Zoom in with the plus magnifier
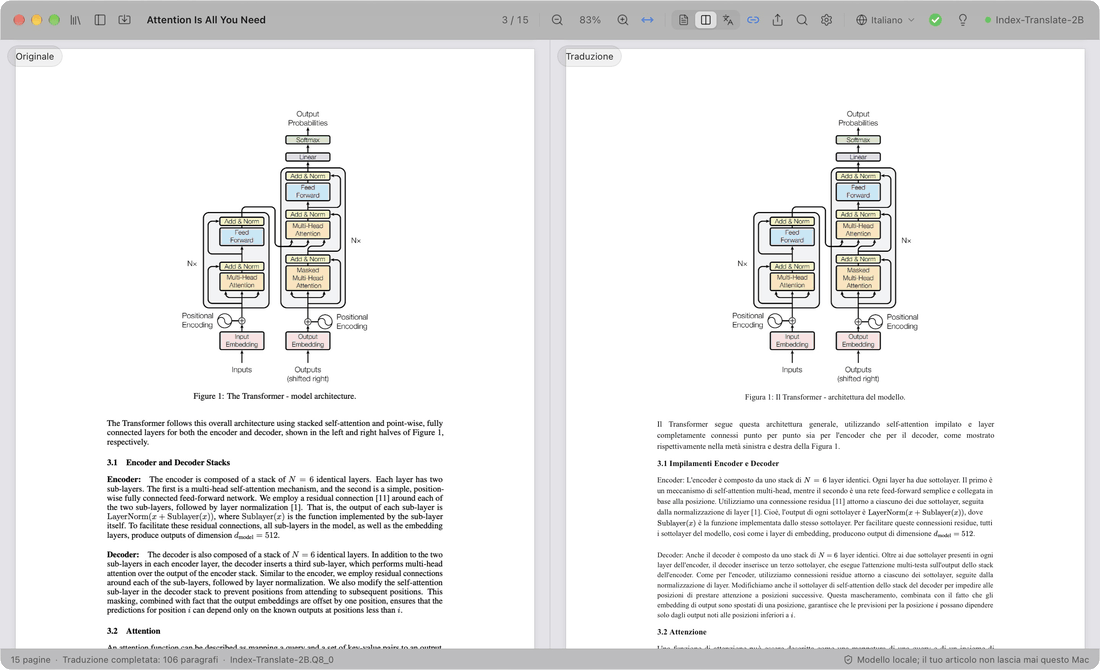 [x=622, y=20]
